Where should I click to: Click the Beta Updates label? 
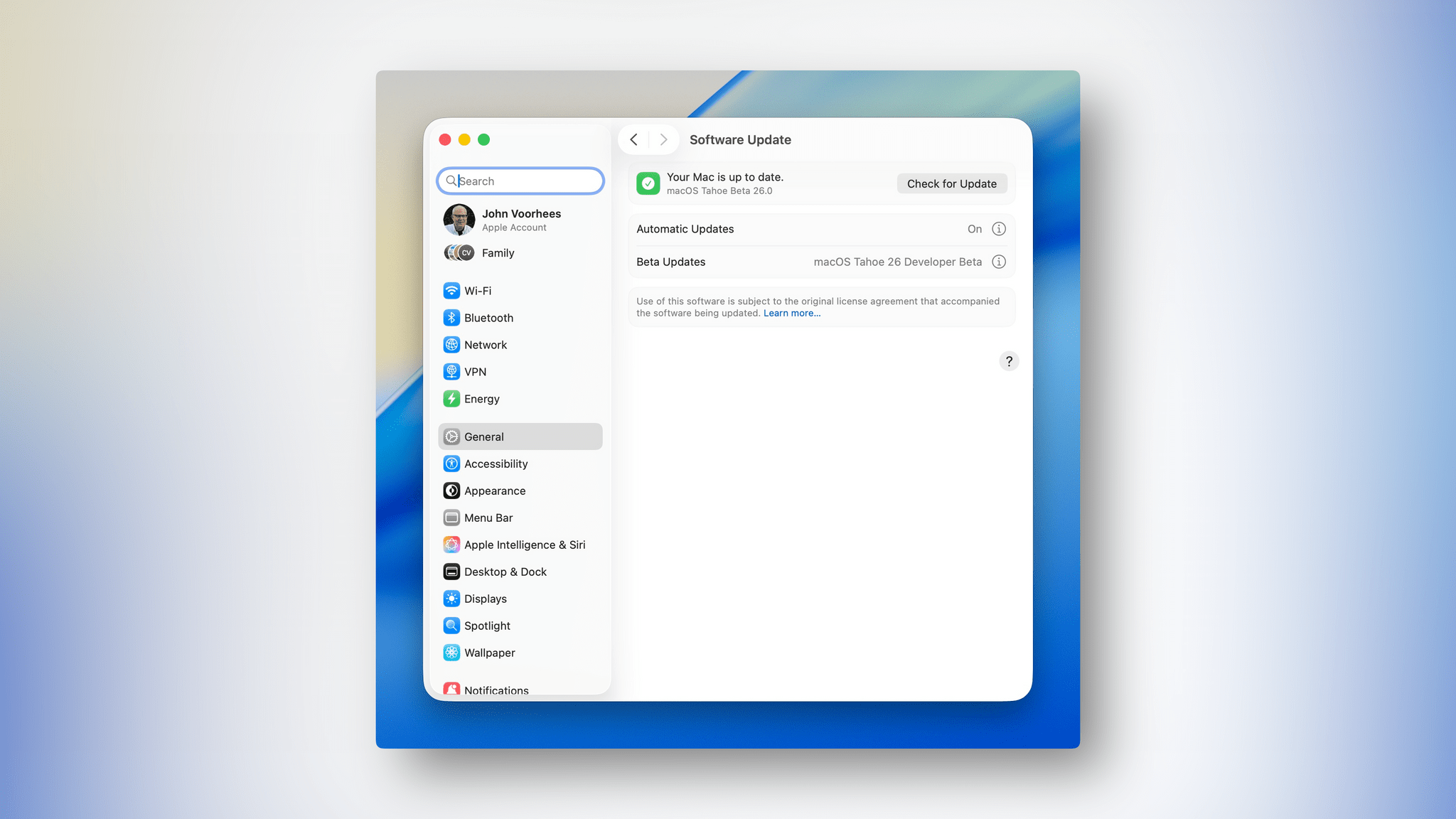pos(671,262)
